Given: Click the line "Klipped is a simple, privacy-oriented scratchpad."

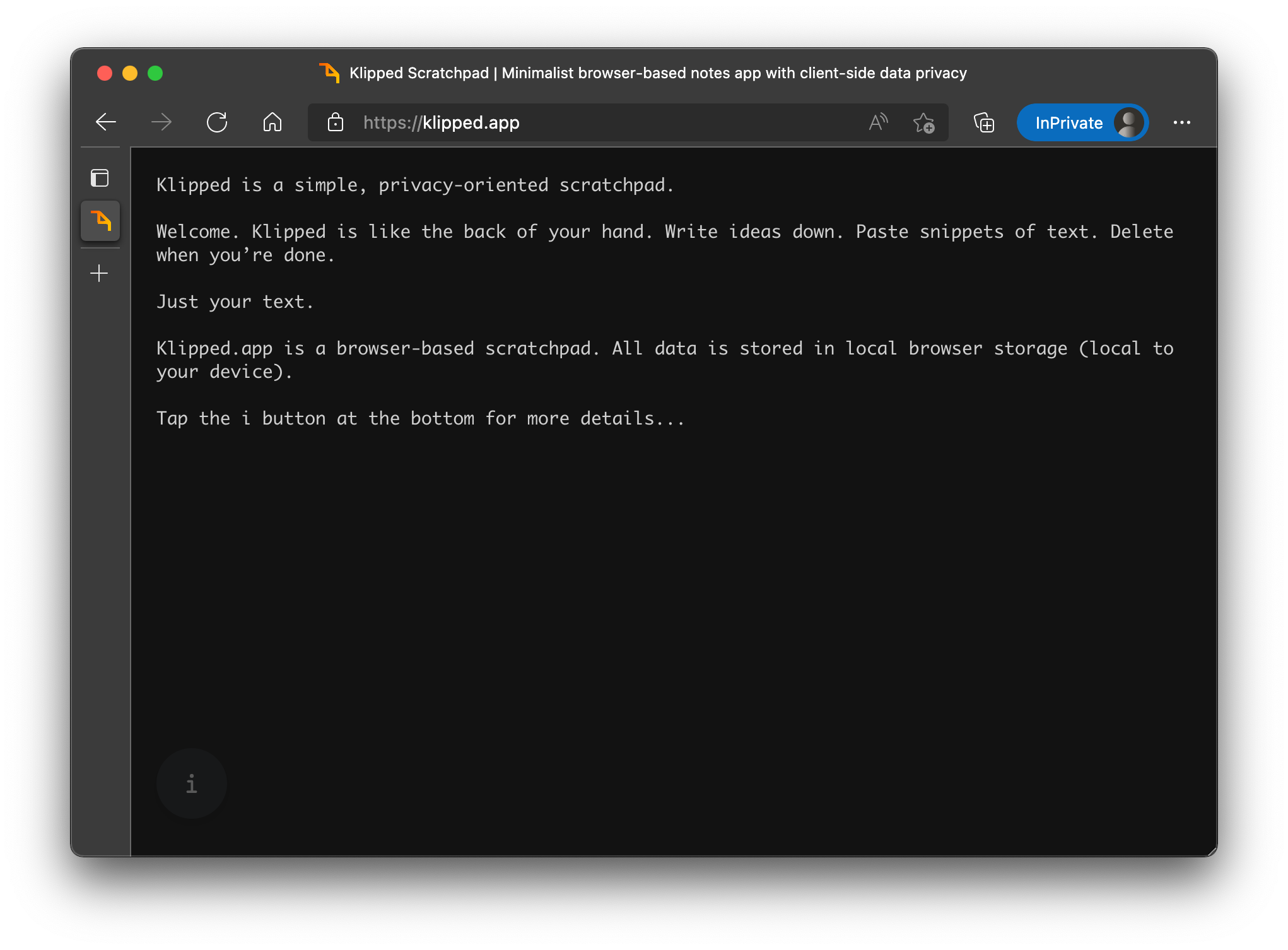Looking at the screenshot, I should [x=415, y=185].
